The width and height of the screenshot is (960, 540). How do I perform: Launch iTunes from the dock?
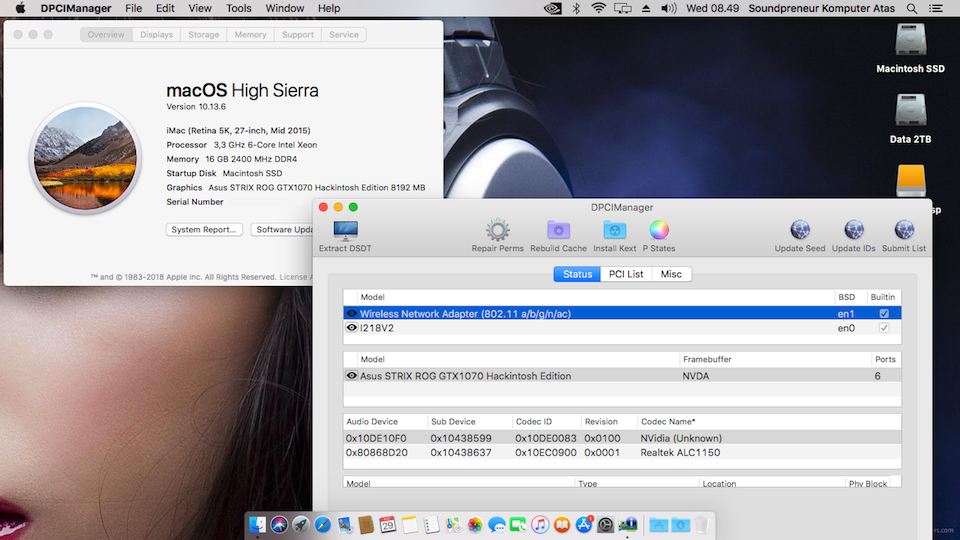pyautogui.click(x=540, y=525)
